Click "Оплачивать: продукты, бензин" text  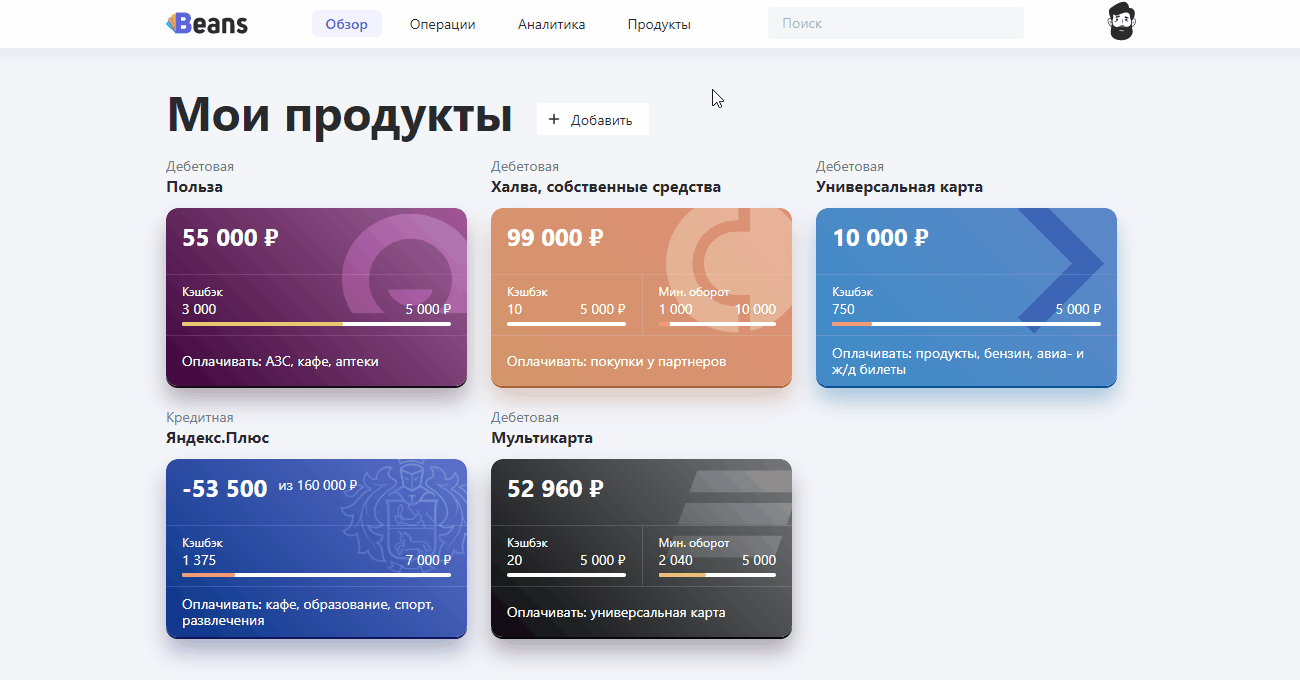(958, 361)
